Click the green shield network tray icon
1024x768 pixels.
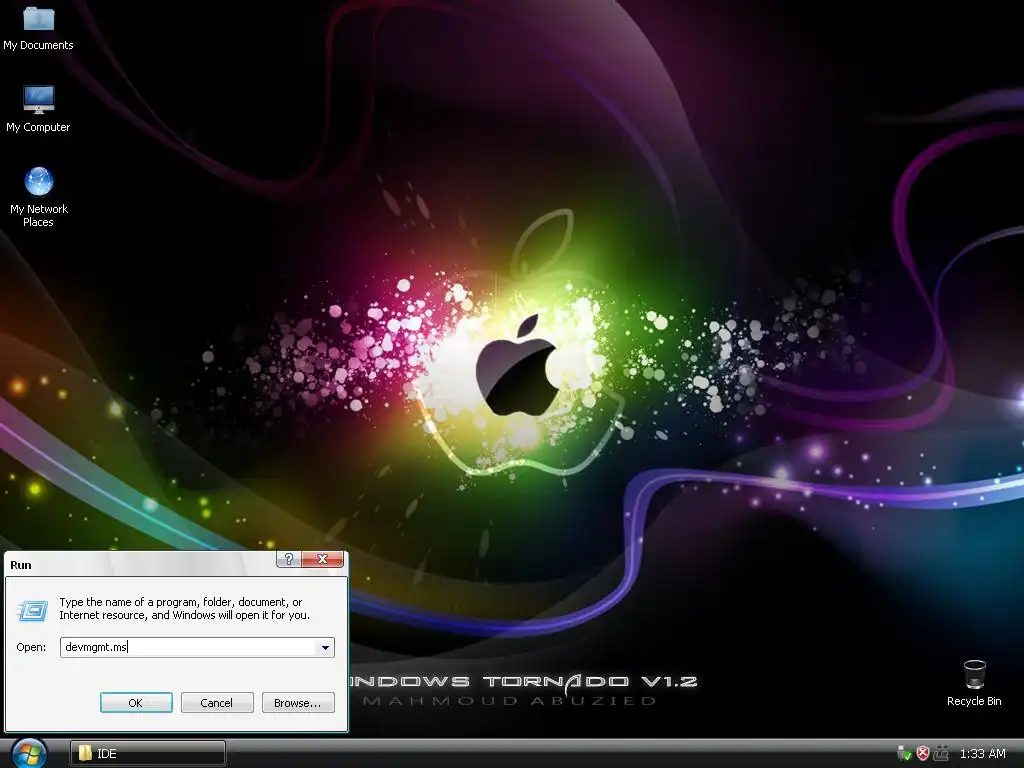click(904, 754)
